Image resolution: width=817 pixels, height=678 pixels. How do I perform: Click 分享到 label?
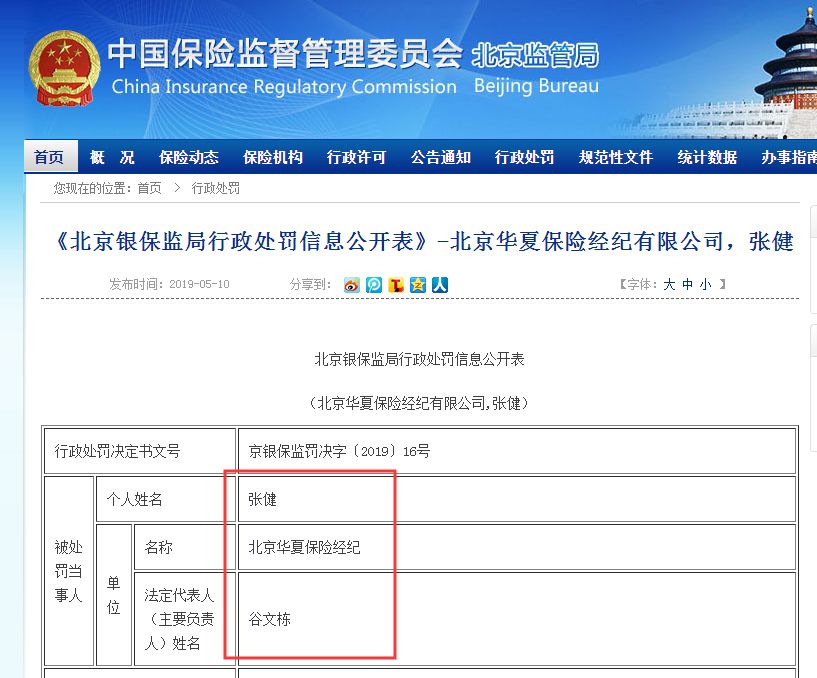click(x=311, y=285)
